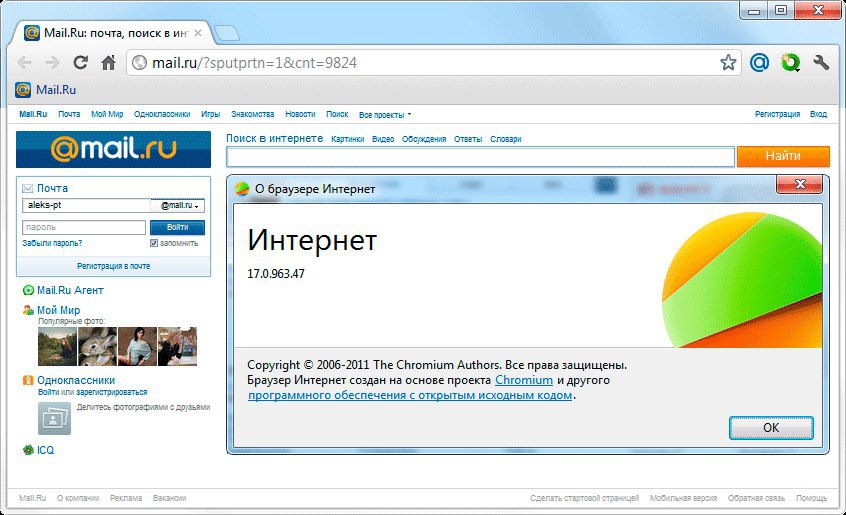This screenshot has width=846, height=515.
Task: Open the blue @ Mail.Ru toolbar extension
Action: pyautogui.click(x=759, y=63)
